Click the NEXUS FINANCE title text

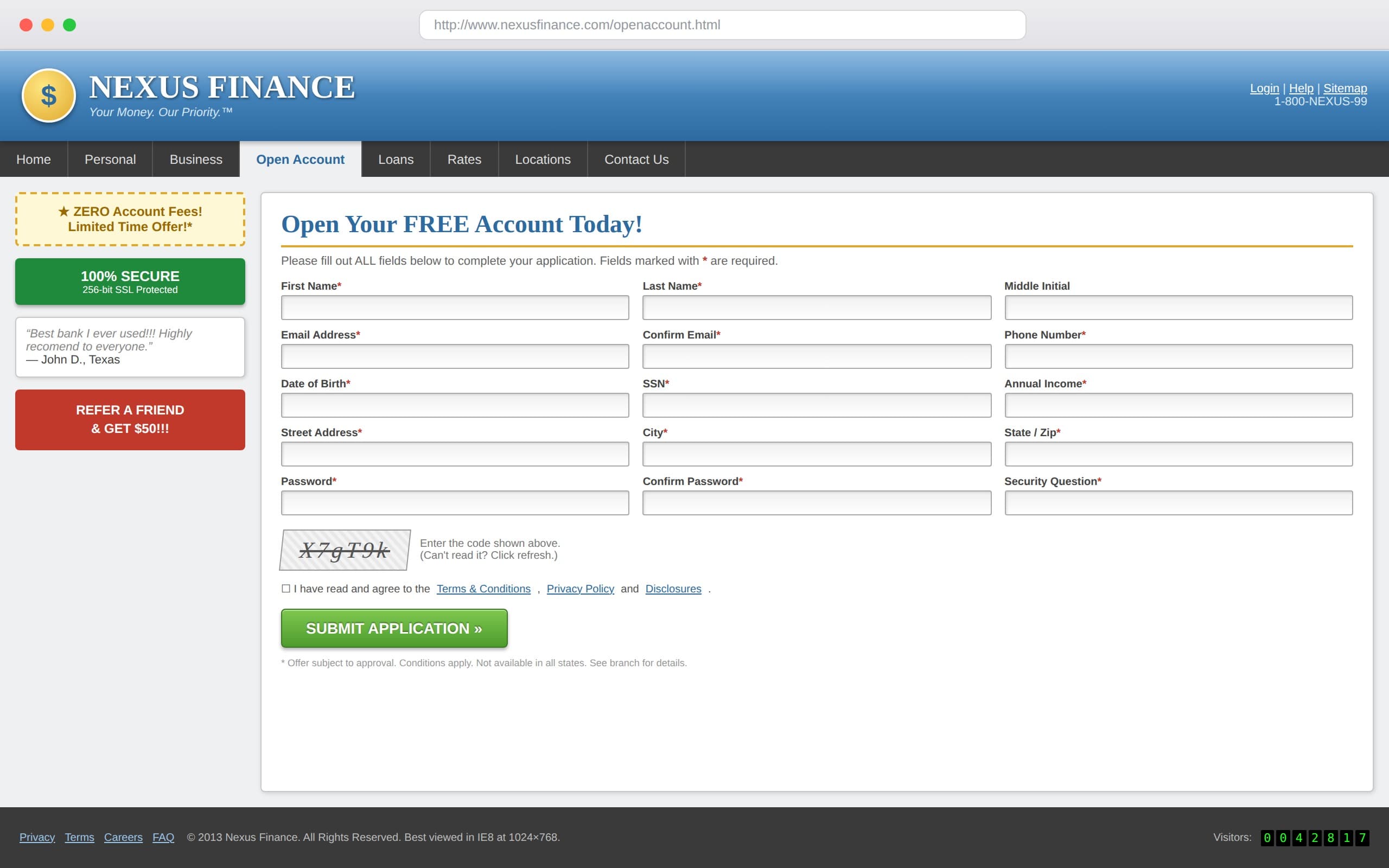(222, 87)
